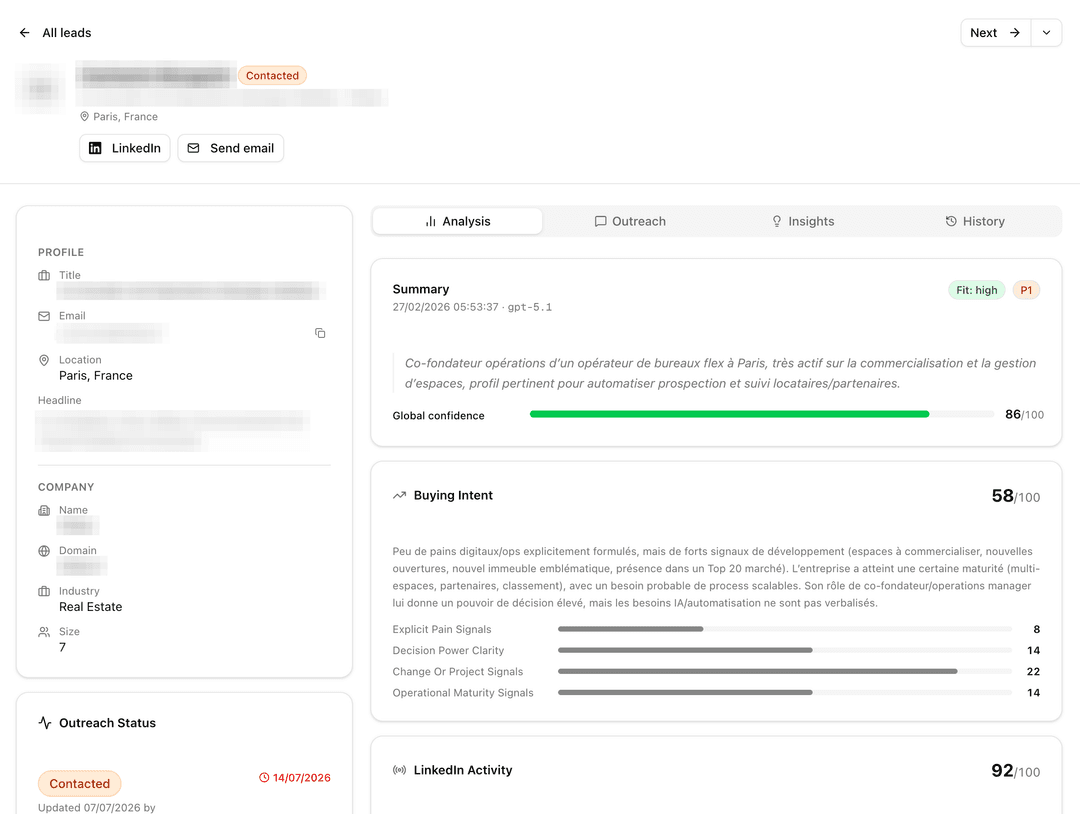Screen dimensions: 1080x814
Task: Click the Global confidence progress bar
Action: (x=762, y=415)
